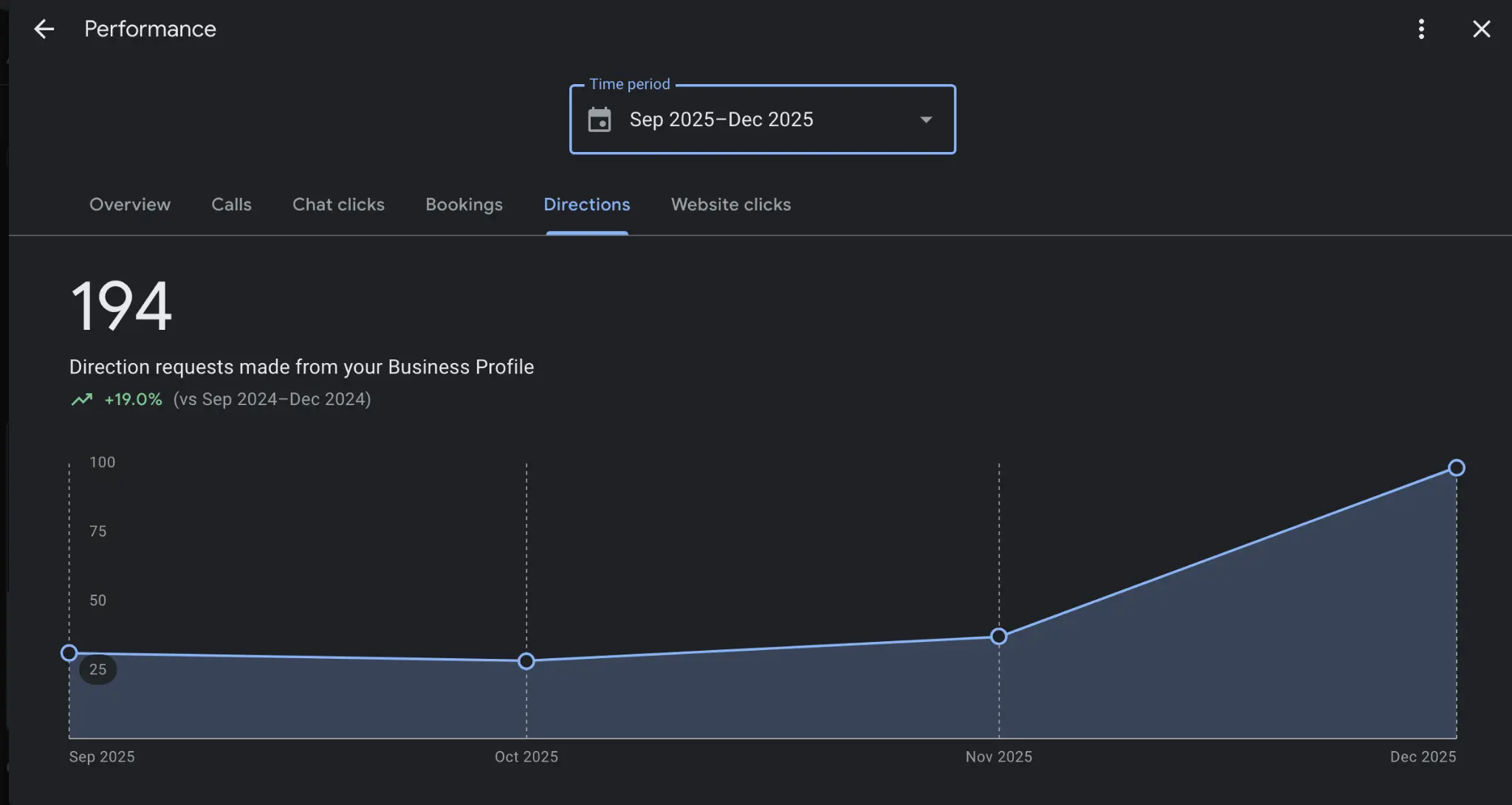This screenshot has height=805, width=1512.
Task: Click the Nov 2025 data point
Action: click(999, 636)
